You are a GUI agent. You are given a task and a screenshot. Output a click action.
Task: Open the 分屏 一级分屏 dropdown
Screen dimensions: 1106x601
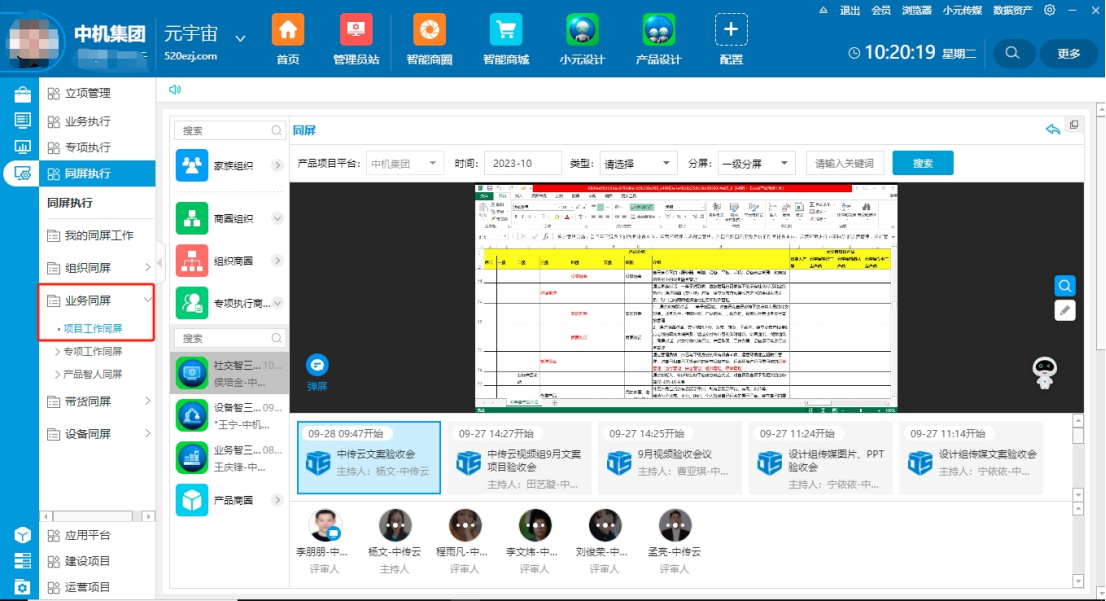[x=755, y=164]
